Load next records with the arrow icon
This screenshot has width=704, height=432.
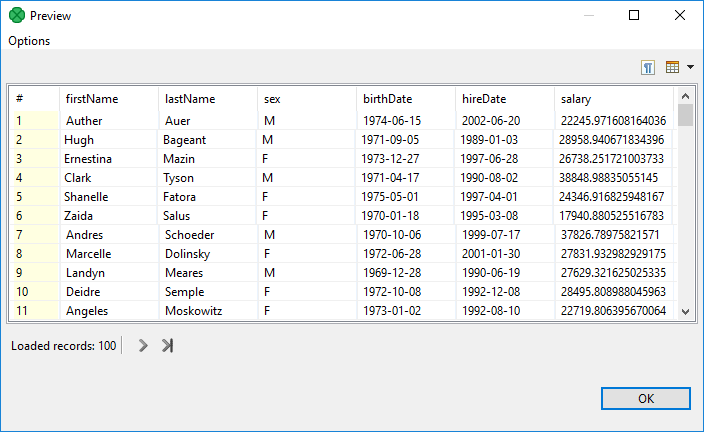click(143, 345)
